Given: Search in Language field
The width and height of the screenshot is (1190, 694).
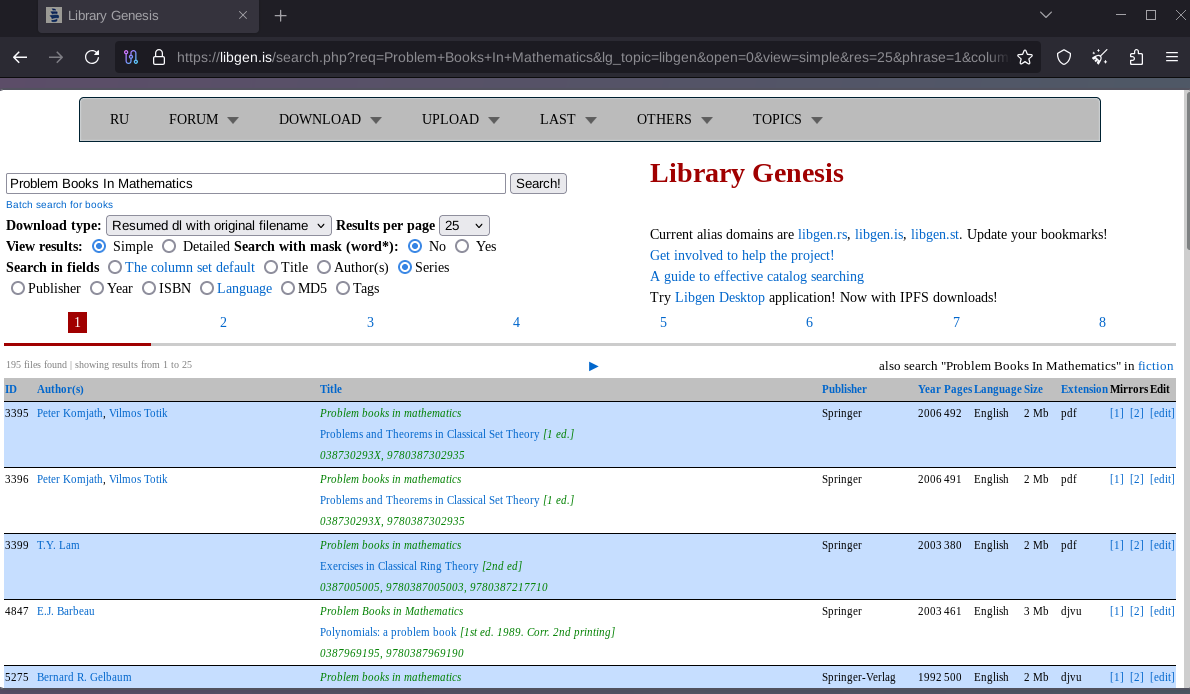Looking at the screenshot, I should pos(206,289).
